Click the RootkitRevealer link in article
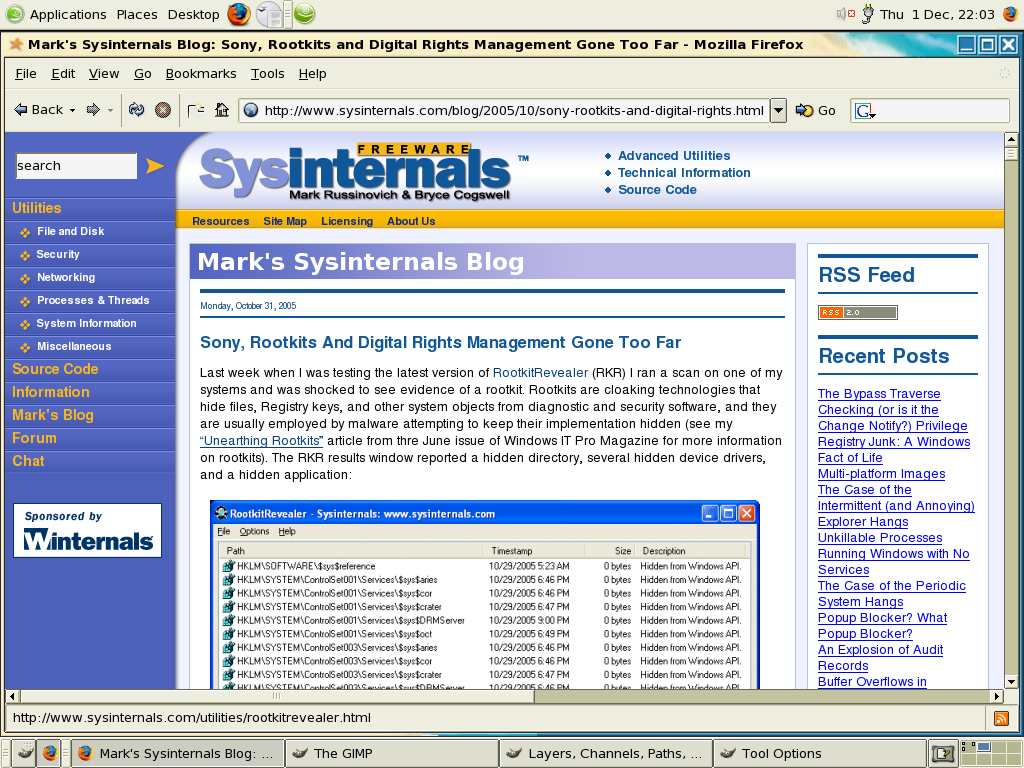Image resolution: width=1024 pixels, height=768 pixels. 540,373
